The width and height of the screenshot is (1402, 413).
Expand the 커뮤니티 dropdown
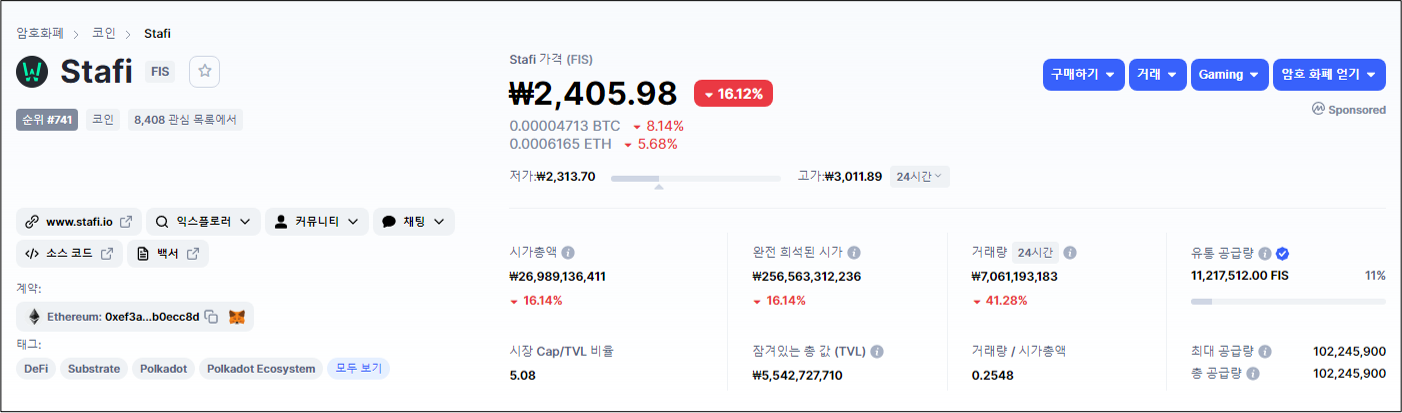point(316,221)
